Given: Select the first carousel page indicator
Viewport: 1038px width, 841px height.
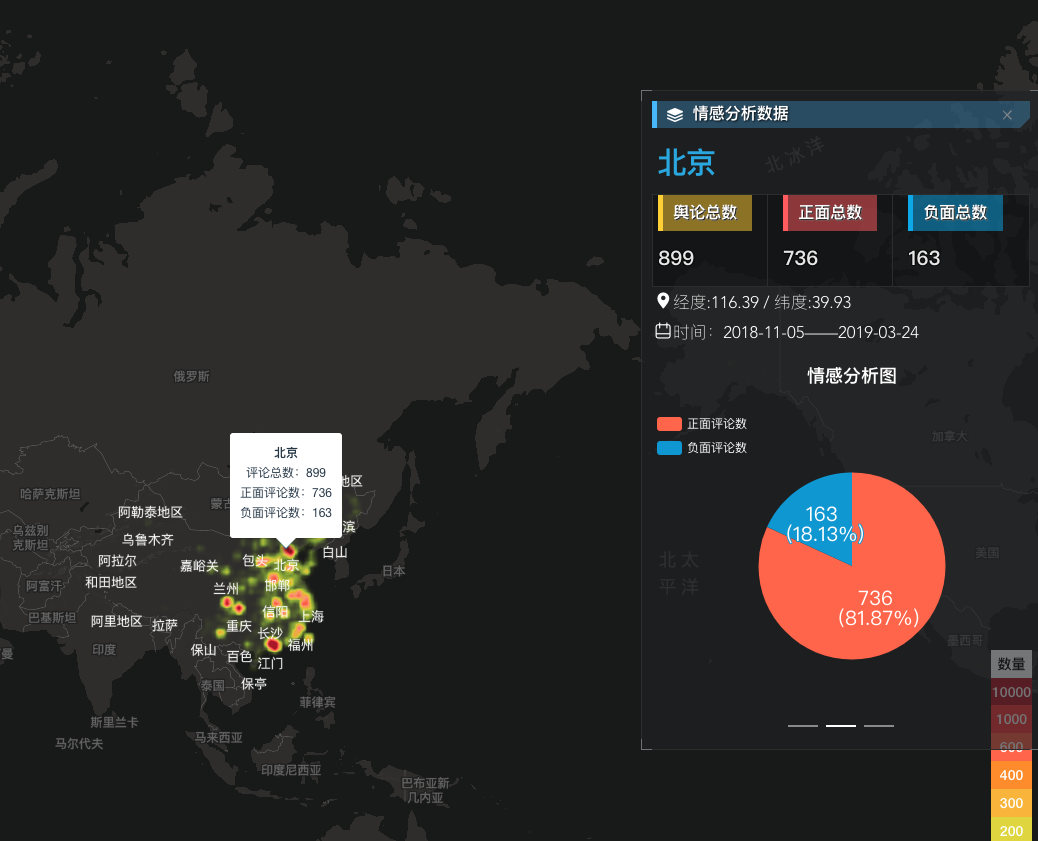Looking at the screenshot, I should coord(802,726).
